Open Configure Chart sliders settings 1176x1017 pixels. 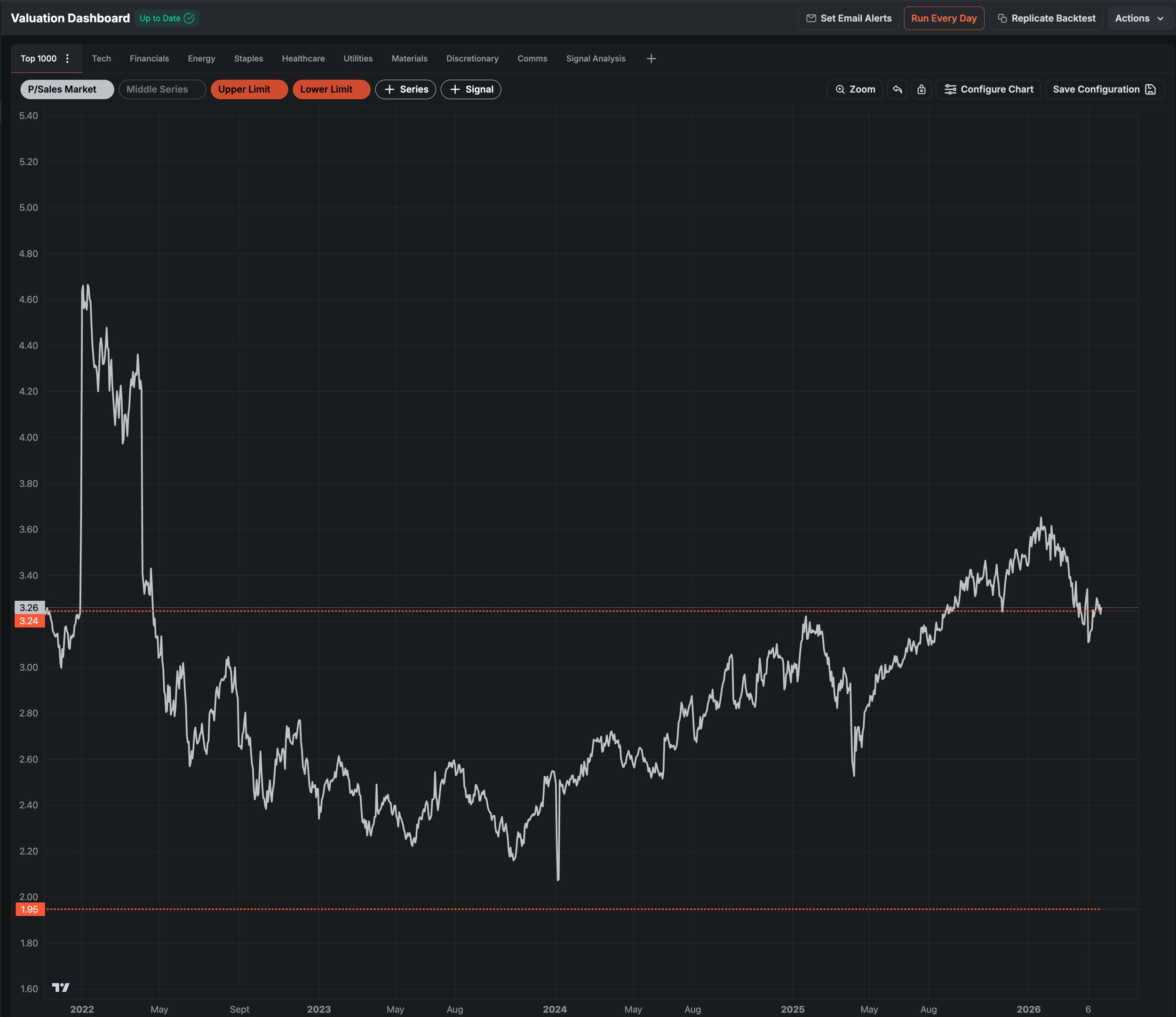pos(988,89)
